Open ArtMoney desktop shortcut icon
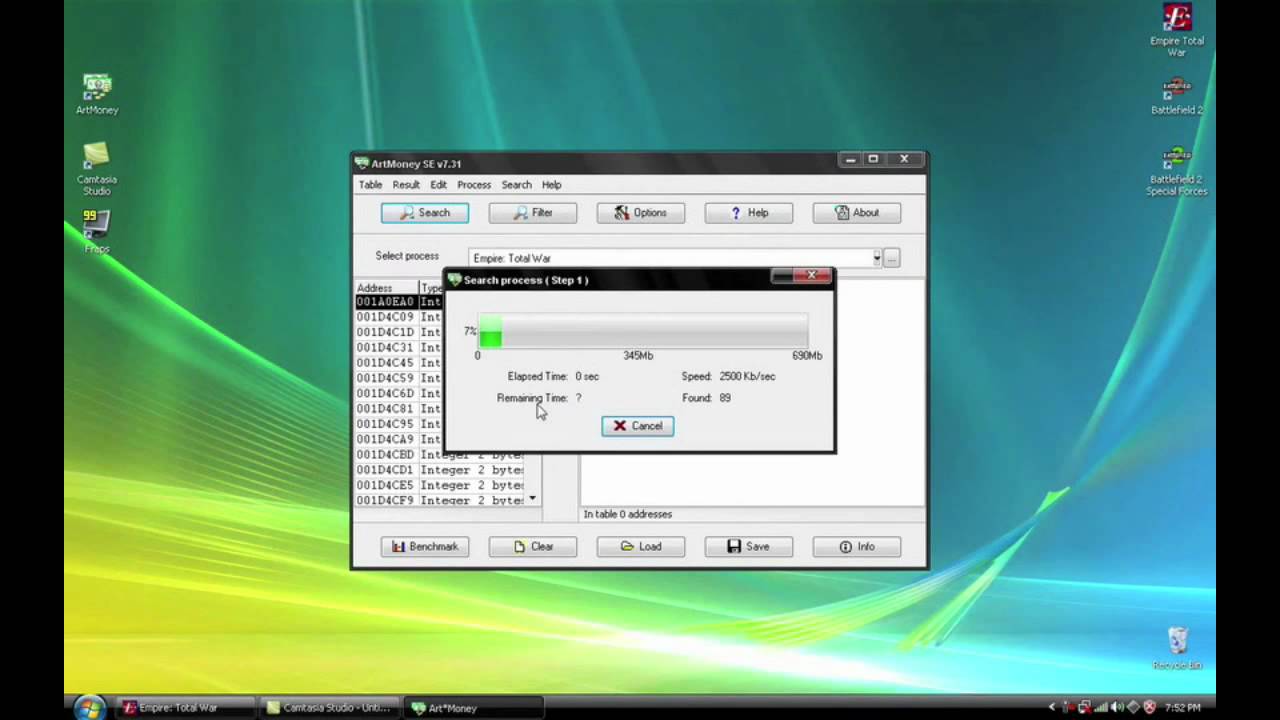 (x=97, y=94)
